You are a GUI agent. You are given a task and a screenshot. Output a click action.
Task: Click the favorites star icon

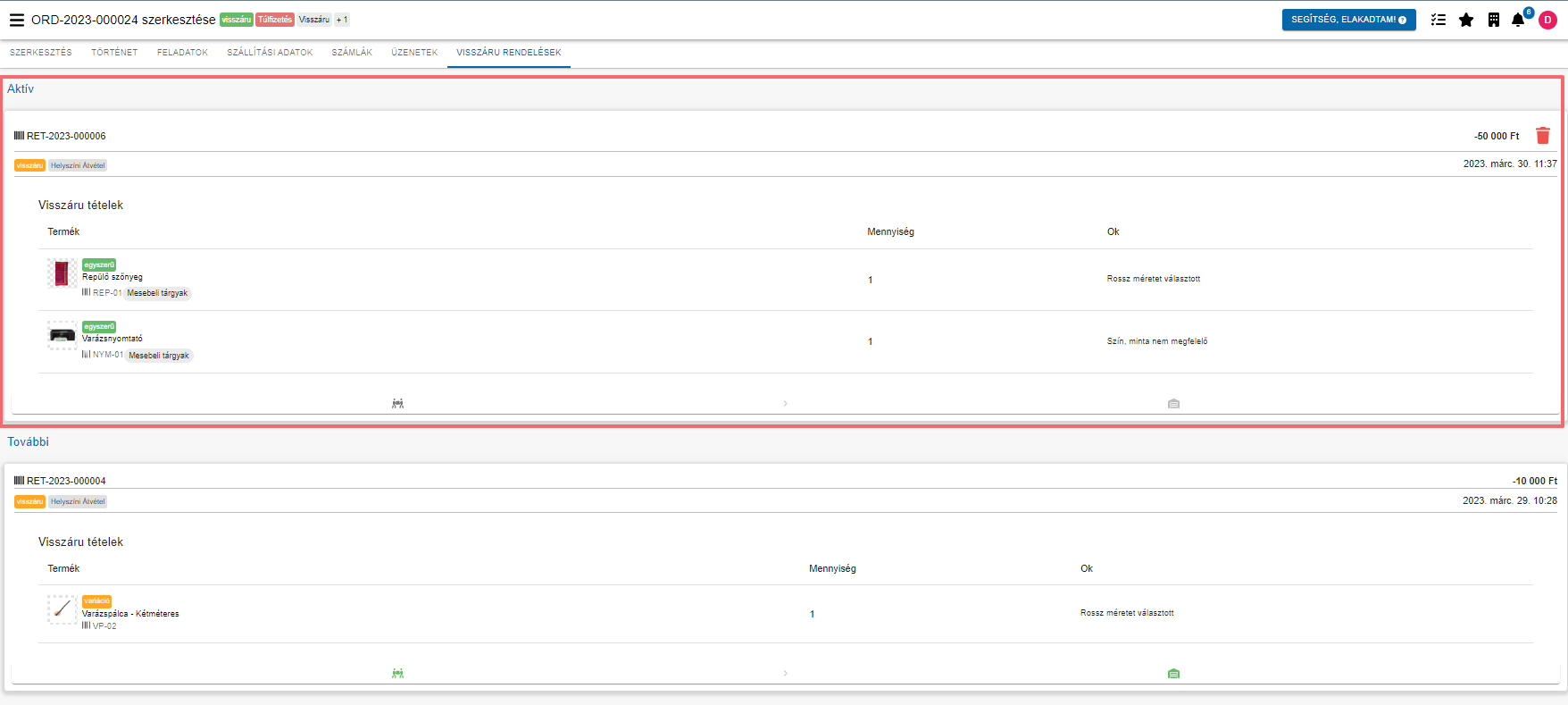(1466, 20)
